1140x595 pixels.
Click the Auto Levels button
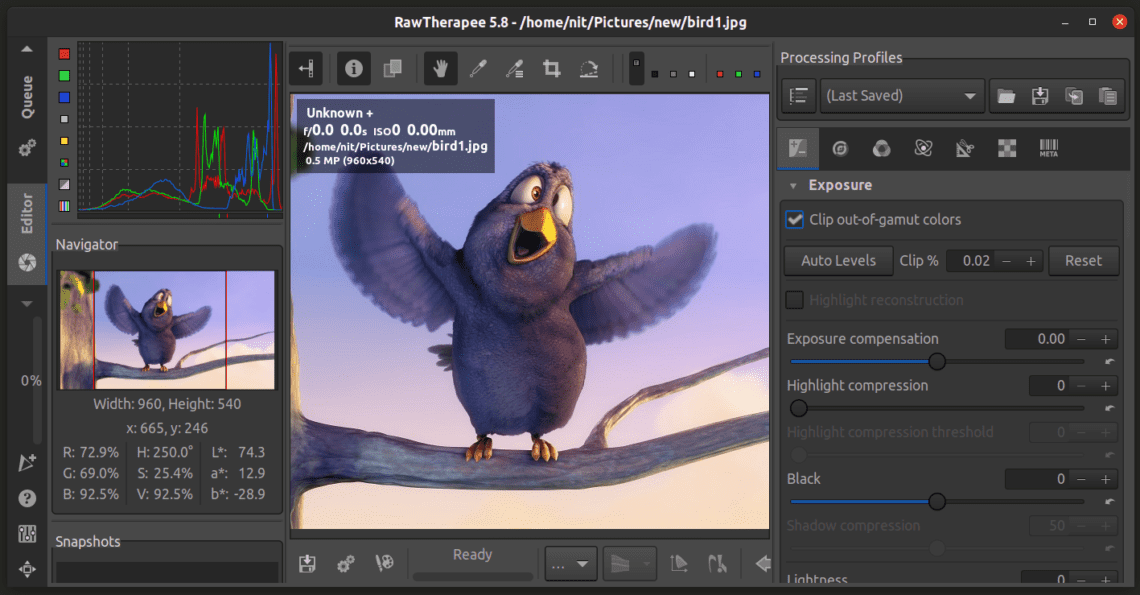(838, 260)
